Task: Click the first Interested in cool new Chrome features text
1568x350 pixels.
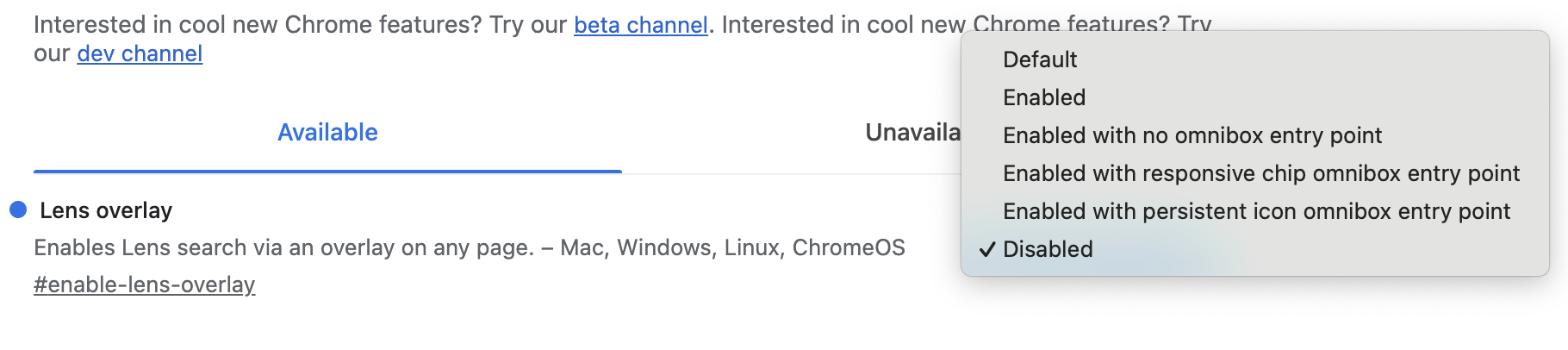Action: (257, 25)
